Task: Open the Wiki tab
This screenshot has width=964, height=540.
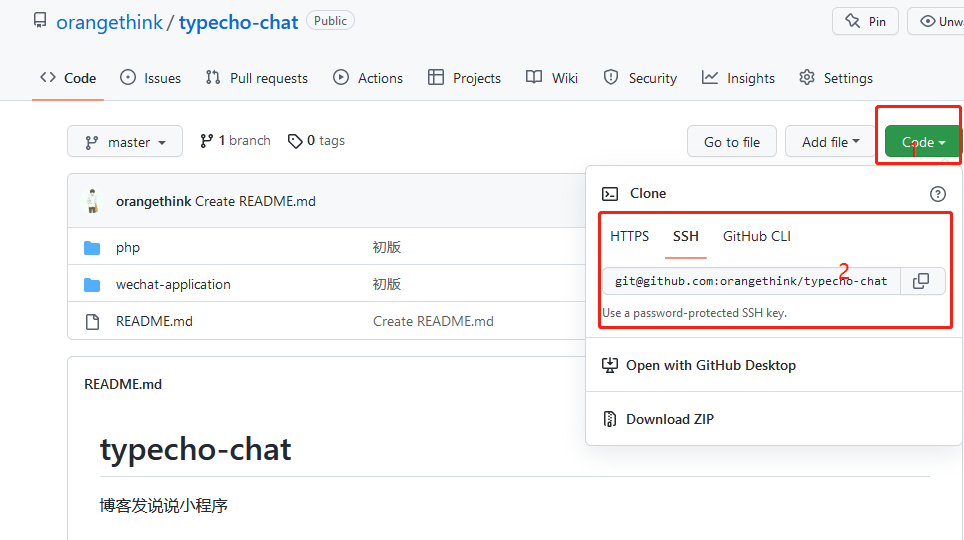Action: [551, 78]
